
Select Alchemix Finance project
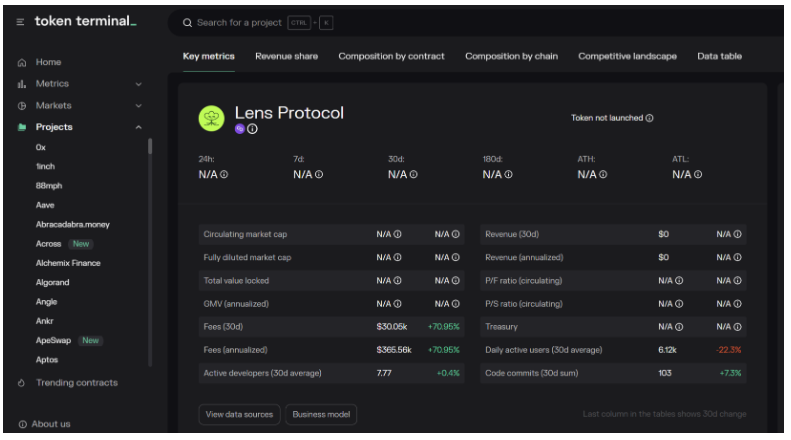(x=68, y=263)
